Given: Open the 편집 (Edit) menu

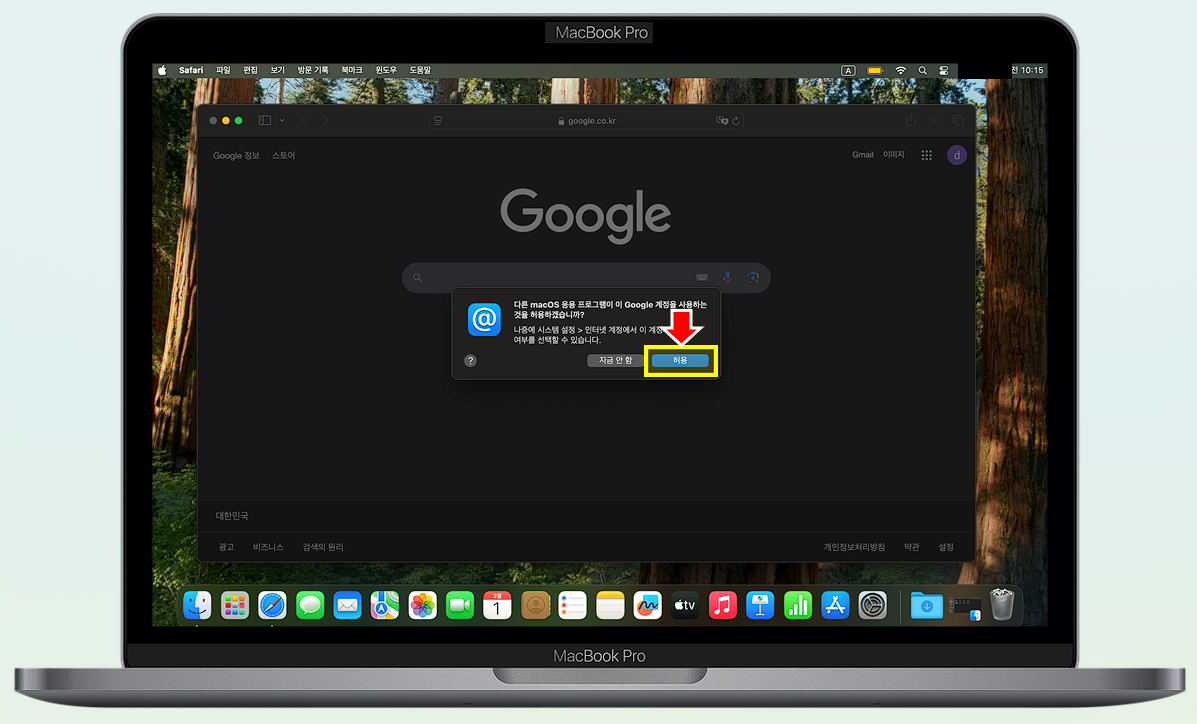Looking at the screenshot, I should pyautogui.click(x=250, y=70).
